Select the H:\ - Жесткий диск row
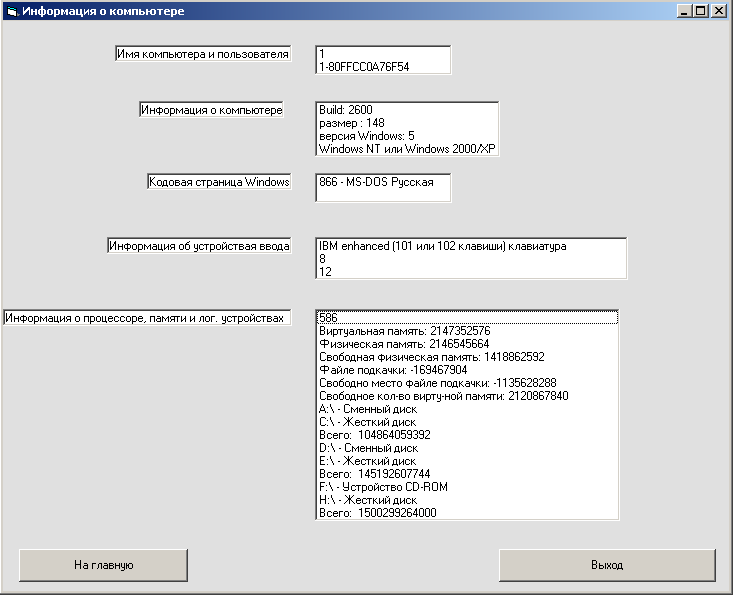This screenshot has height=595, width=733. click(467, 500)
